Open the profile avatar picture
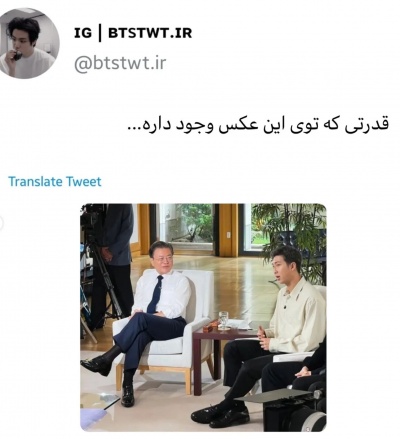Image resolution: width=400 pixels, height=439 pixels. (x=27, y=43)
